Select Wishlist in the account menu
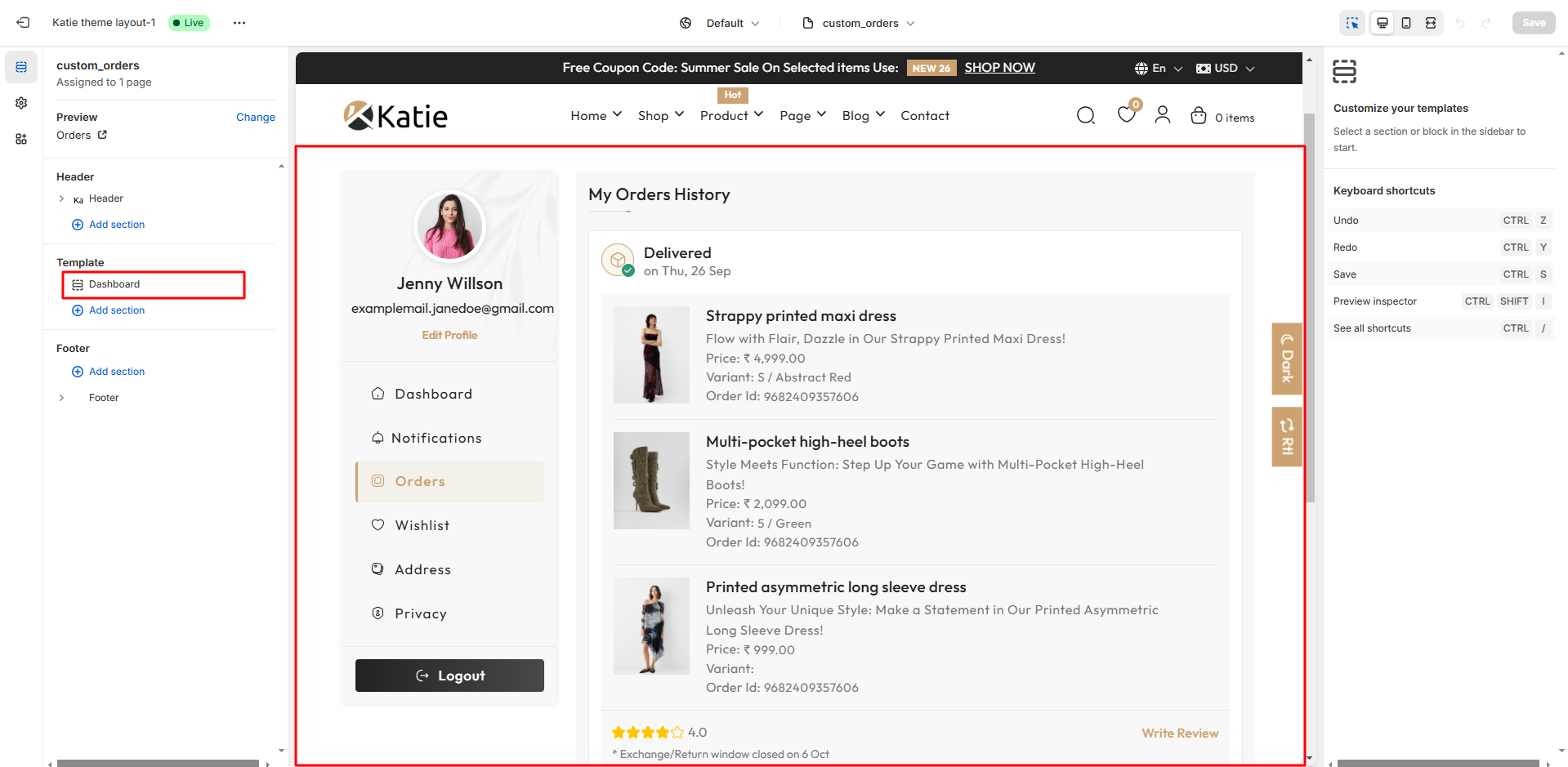1568x767 pixels. (422, 525)
